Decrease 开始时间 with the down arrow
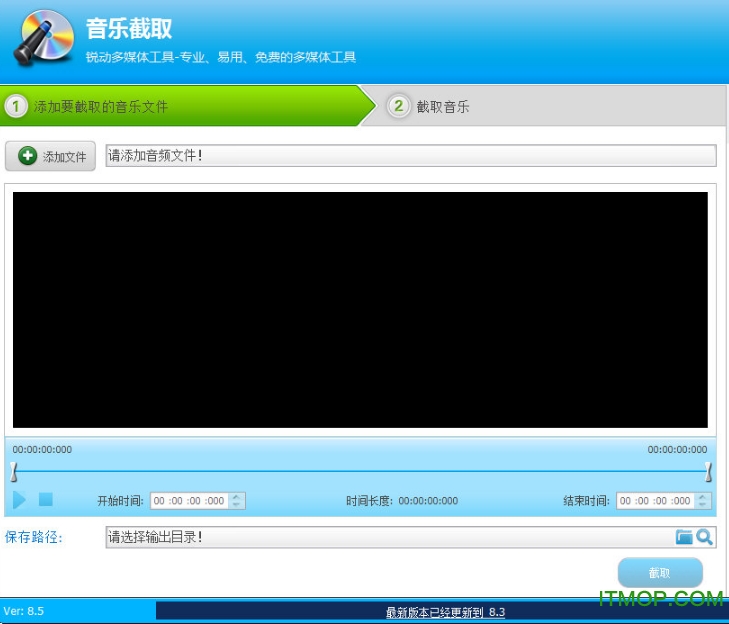 [x=237, y=505]
